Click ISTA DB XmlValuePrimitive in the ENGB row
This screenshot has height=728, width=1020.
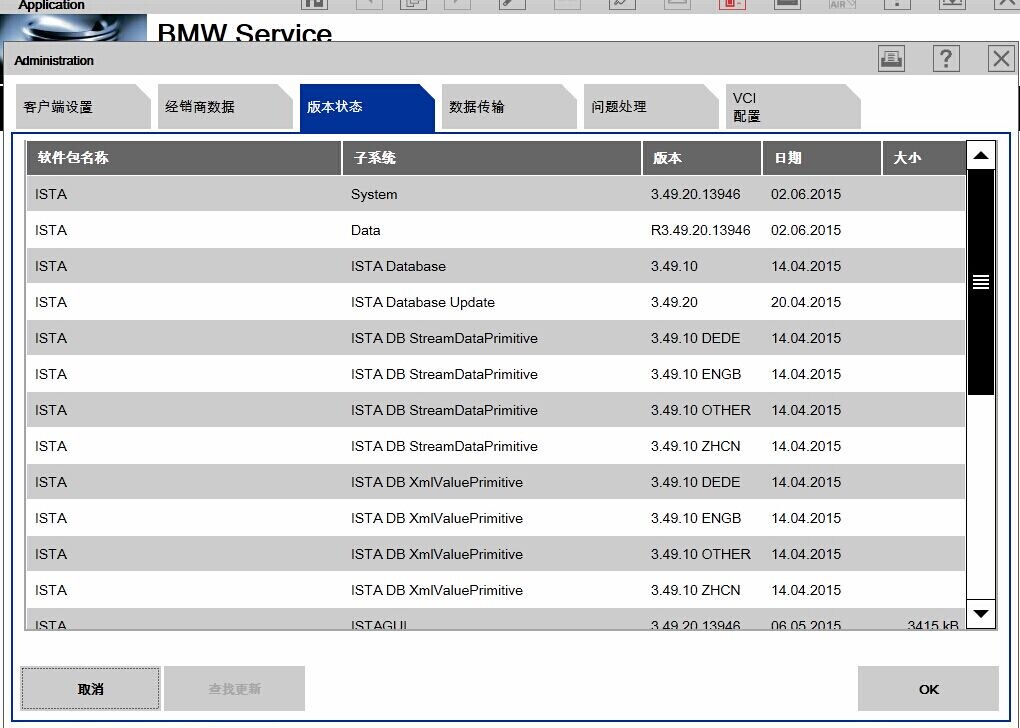click(x=437, y=519)
